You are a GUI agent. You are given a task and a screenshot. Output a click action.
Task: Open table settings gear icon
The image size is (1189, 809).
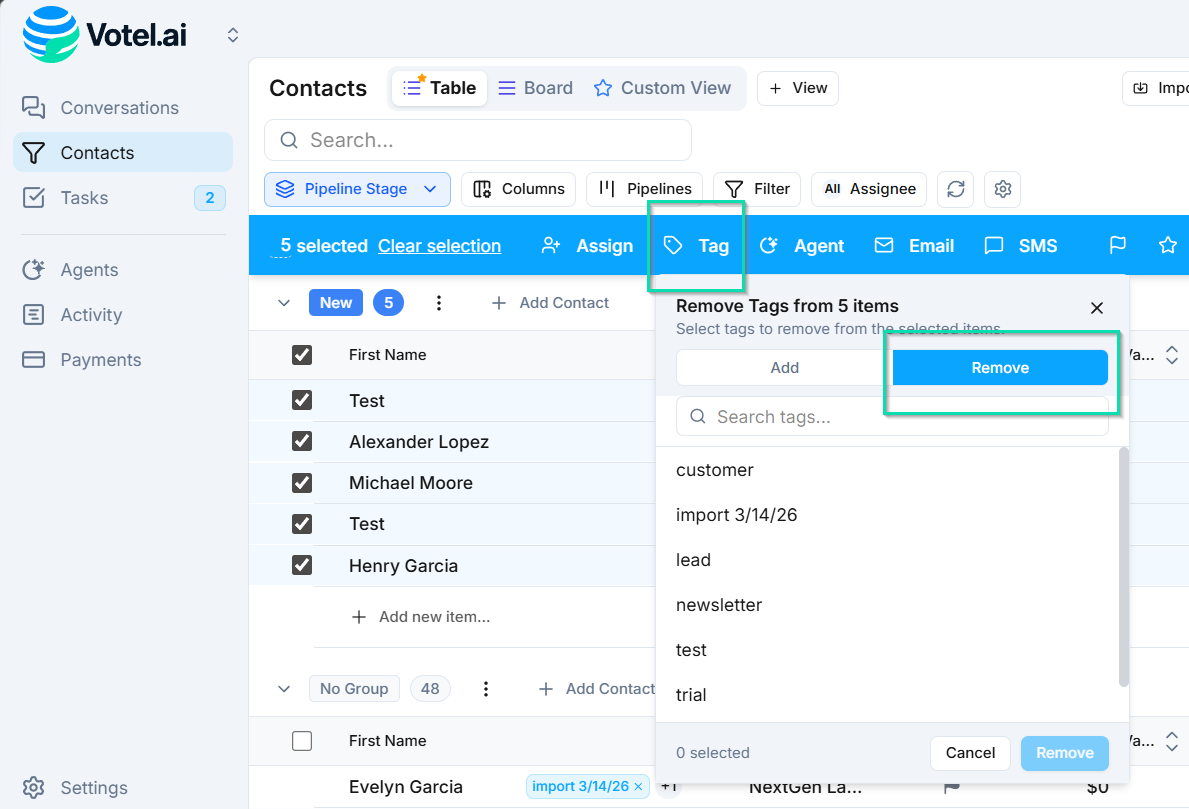pos(1003,189)
